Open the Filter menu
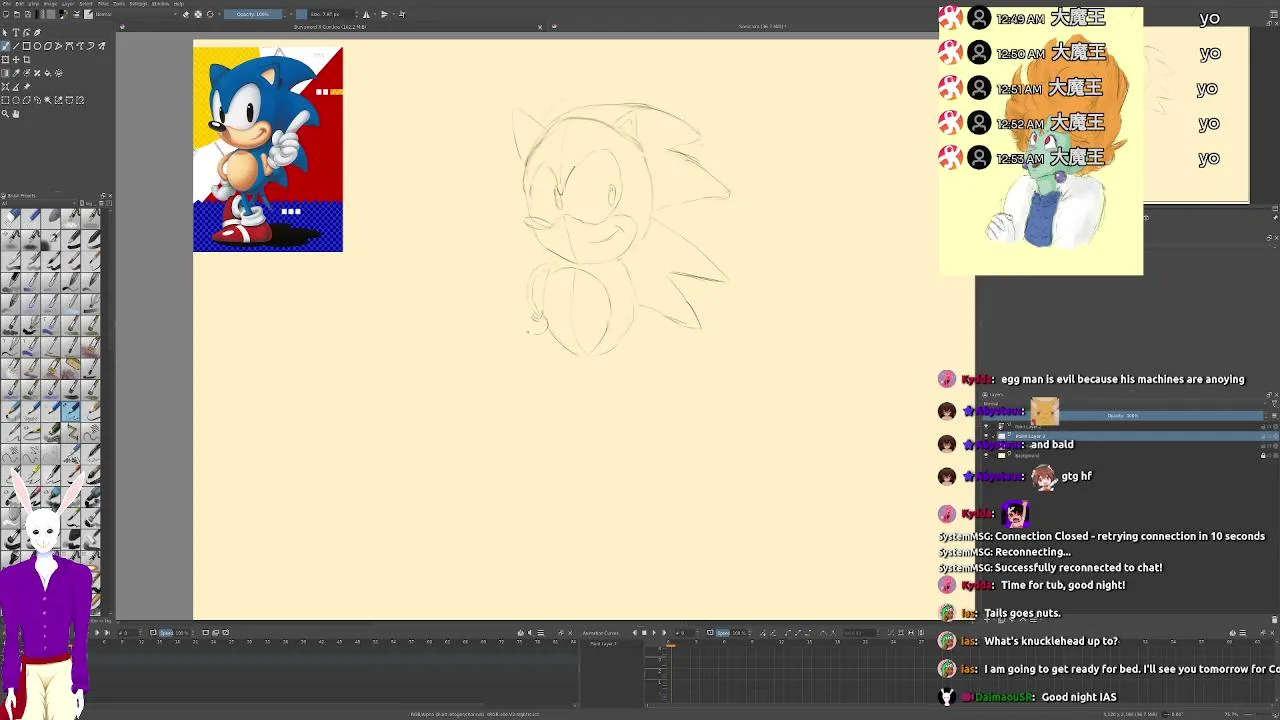Image resolution: width=1280 pixels, height=720 pixels. pos(103,4)
